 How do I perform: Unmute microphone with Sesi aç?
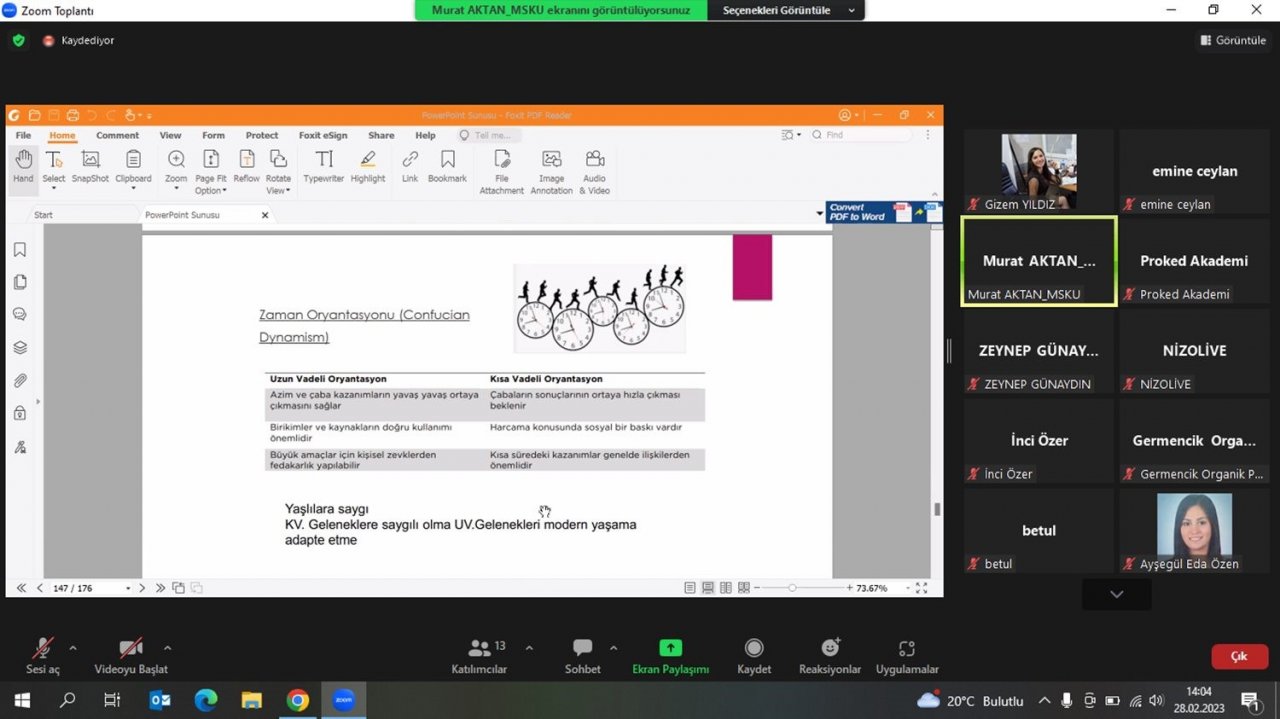point(42,649)
